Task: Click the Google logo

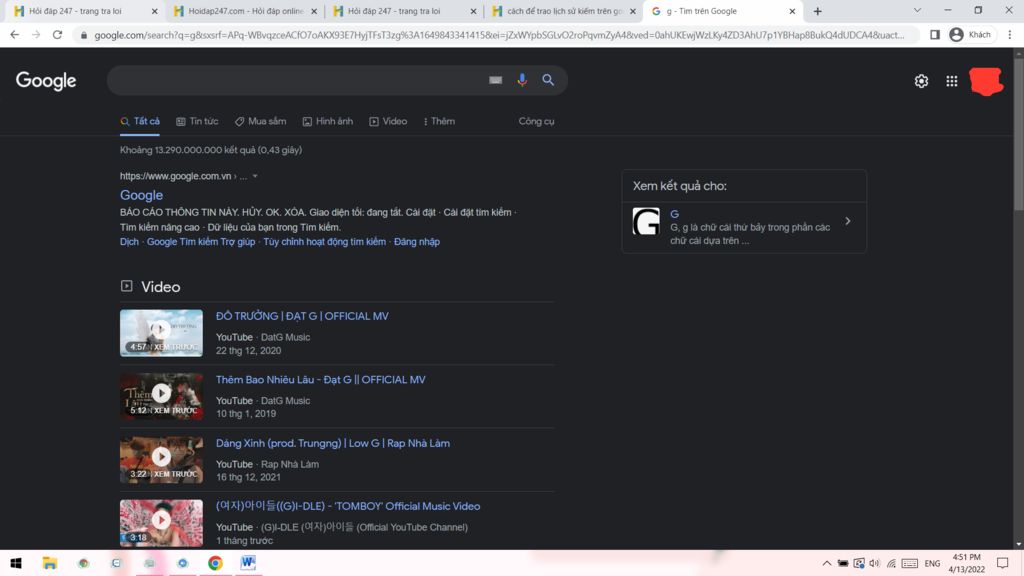Action: coord(46,80)
